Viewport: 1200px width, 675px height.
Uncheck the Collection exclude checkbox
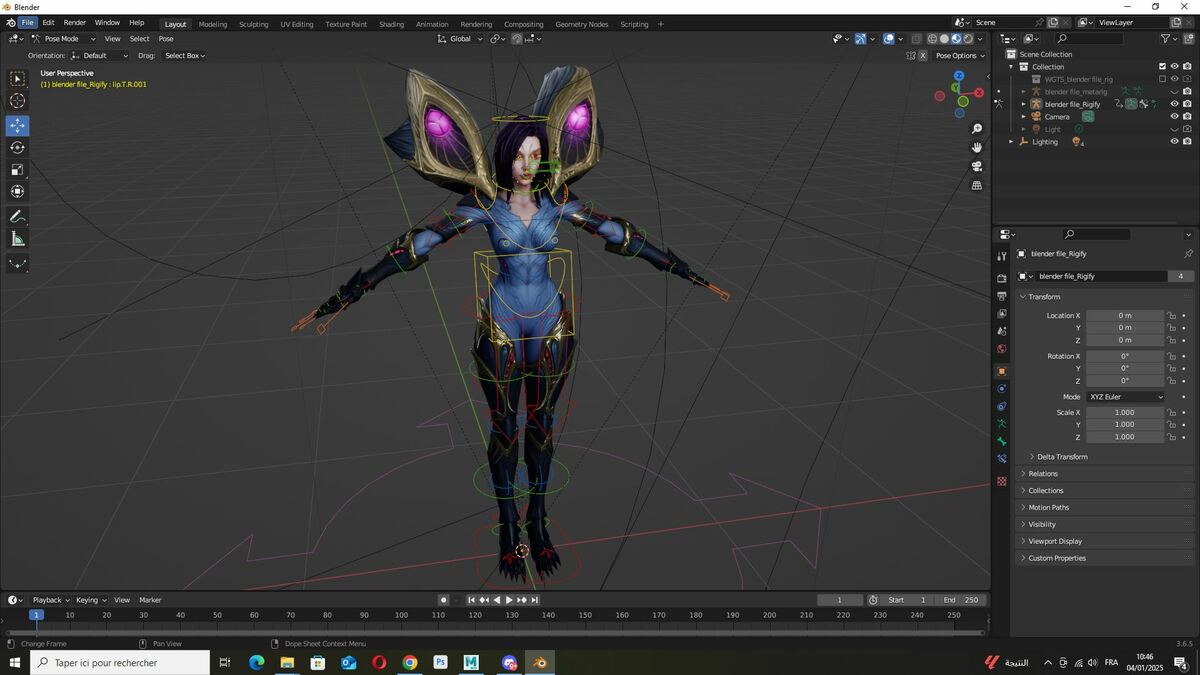[1162, 66]
